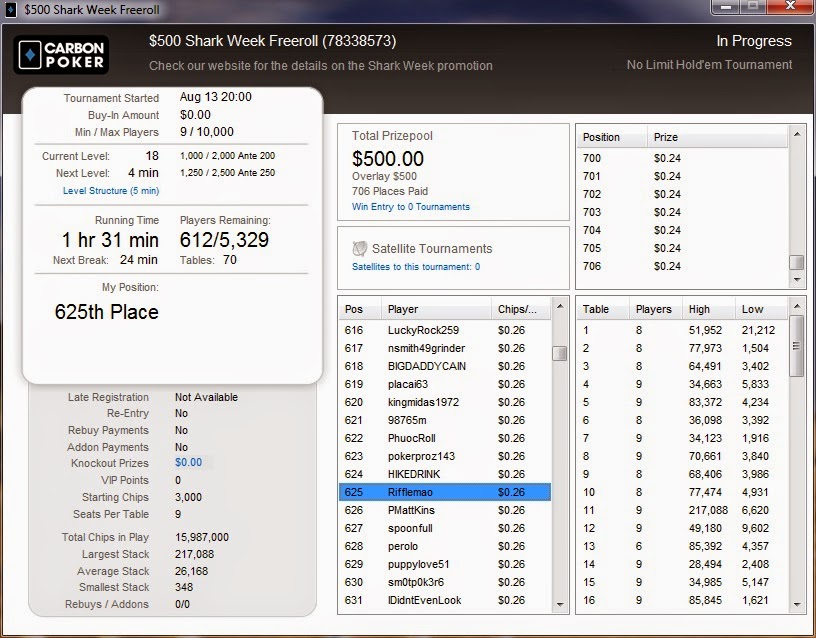
Task: Select prize row for position 703
Action: [x=682, y=212]
